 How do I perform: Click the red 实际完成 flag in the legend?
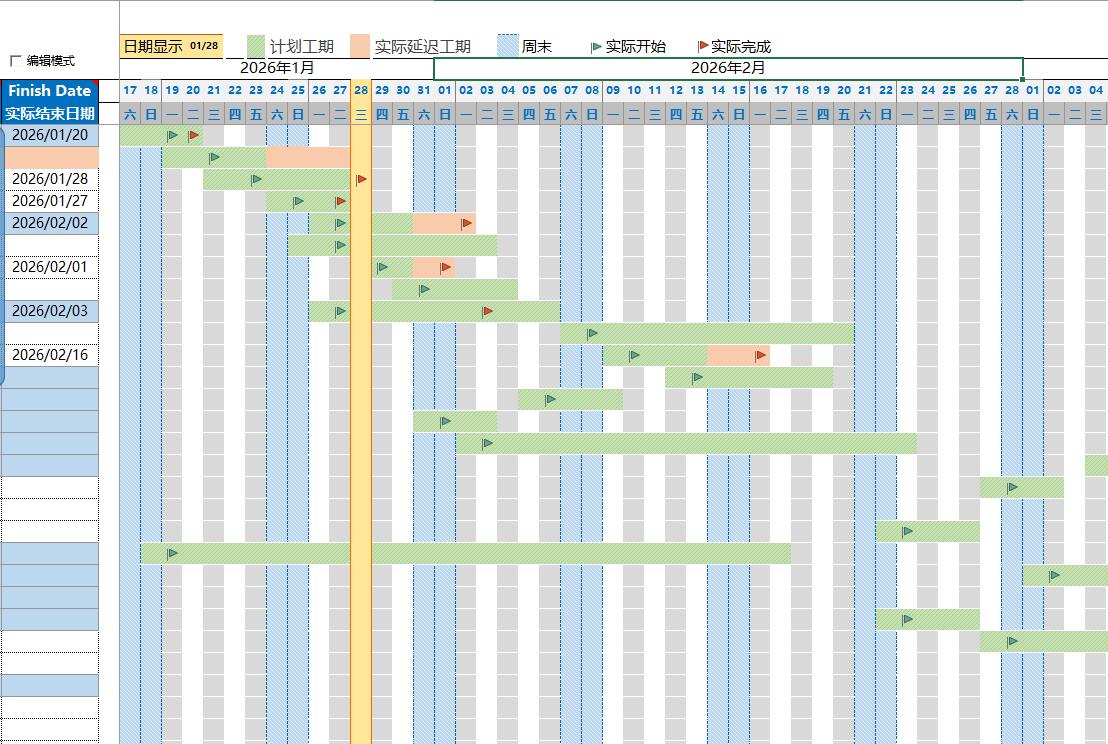[x=703, y=46]
